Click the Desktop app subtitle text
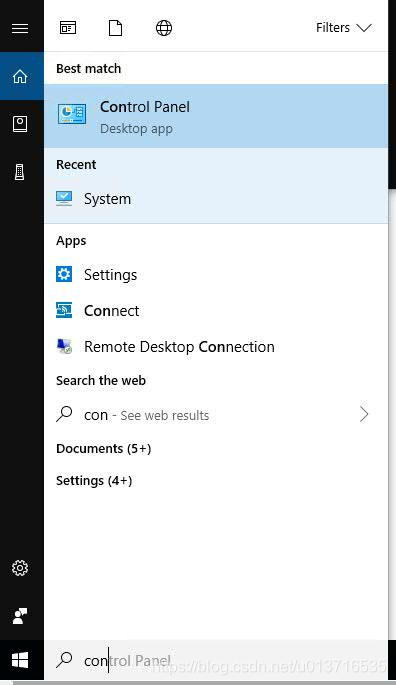This screenshot has width=396, height=685. pyautogui.click(x=136, y=129)
